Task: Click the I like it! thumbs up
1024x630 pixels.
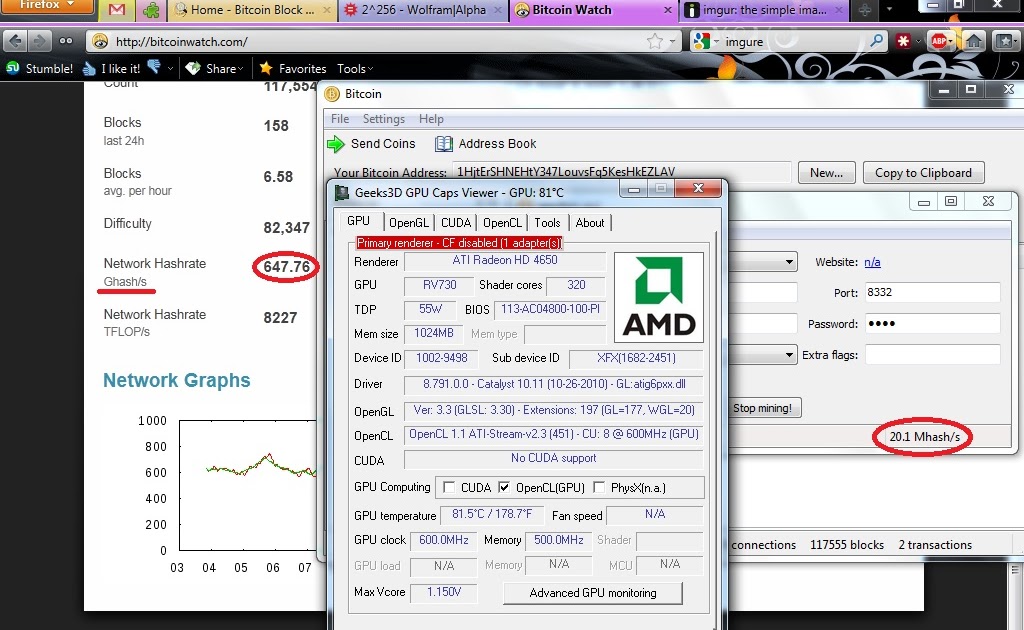Action: pos(112,68)
